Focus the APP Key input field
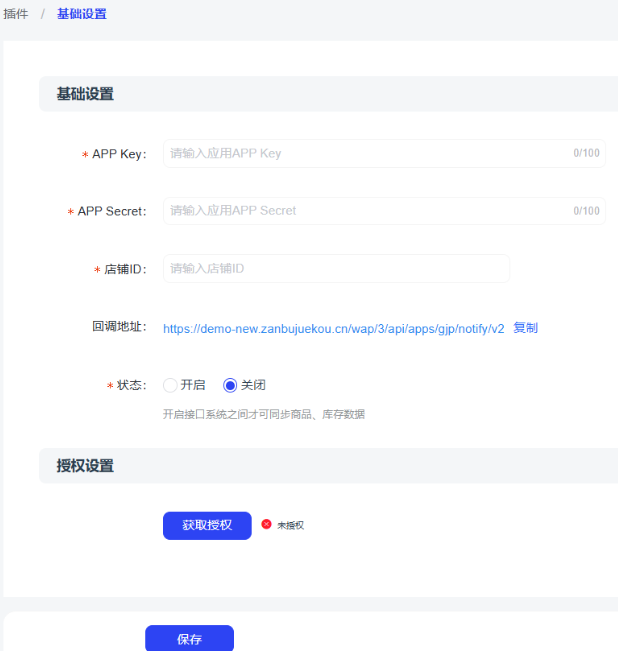 point(365,154)
